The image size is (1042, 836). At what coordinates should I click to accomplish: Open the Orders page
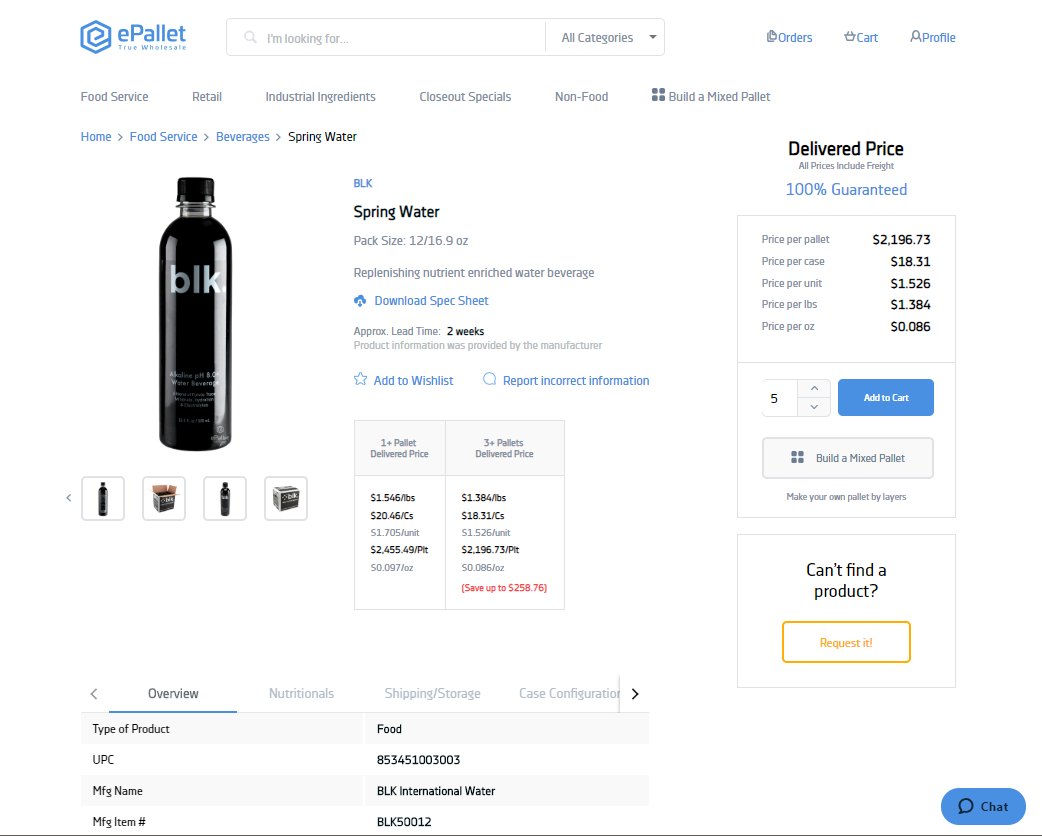coord(789,38)
